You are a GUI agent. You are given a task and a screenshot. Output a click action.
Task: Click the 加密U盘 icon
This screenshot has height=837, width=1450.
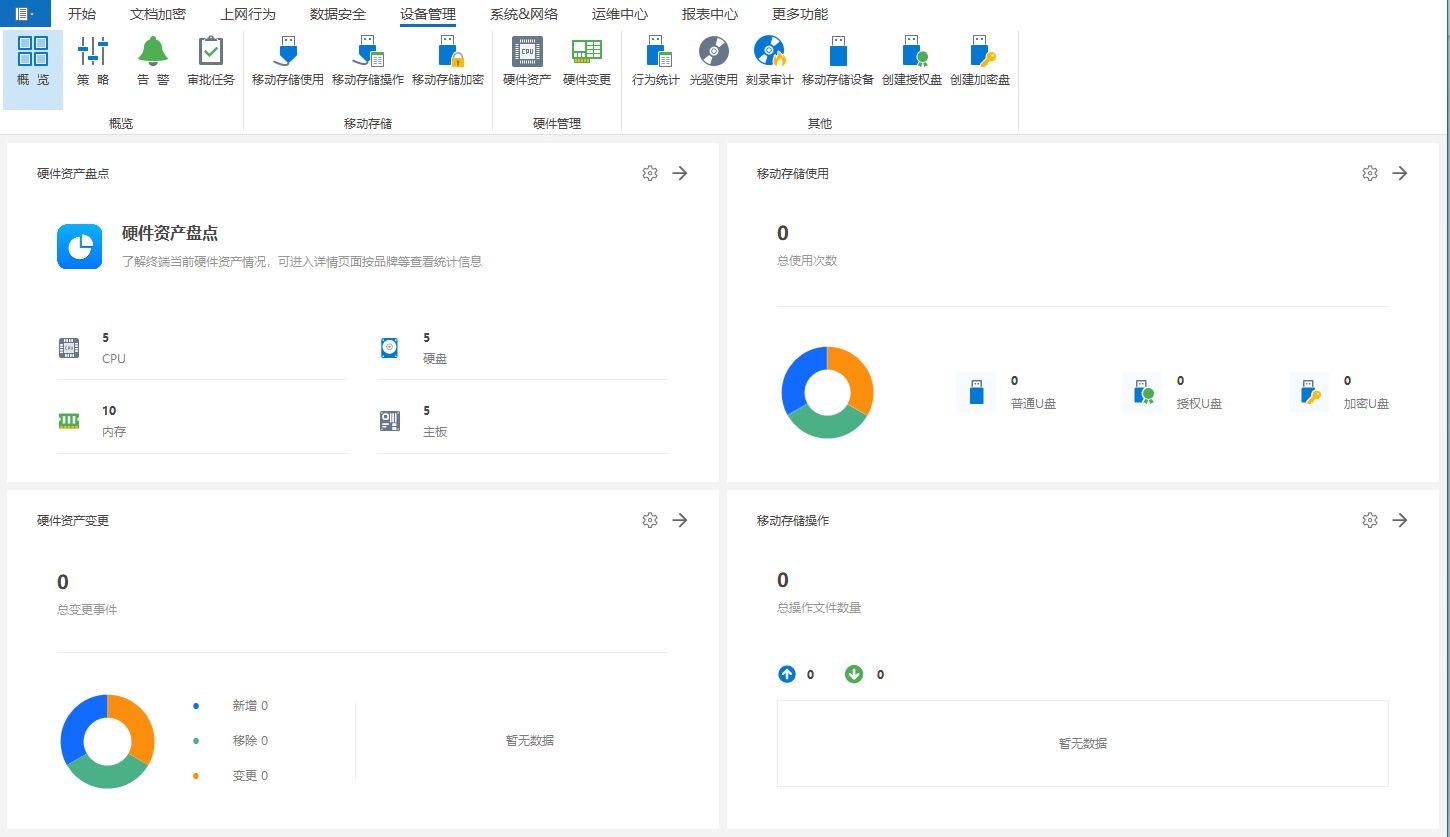pos(1309,392)
